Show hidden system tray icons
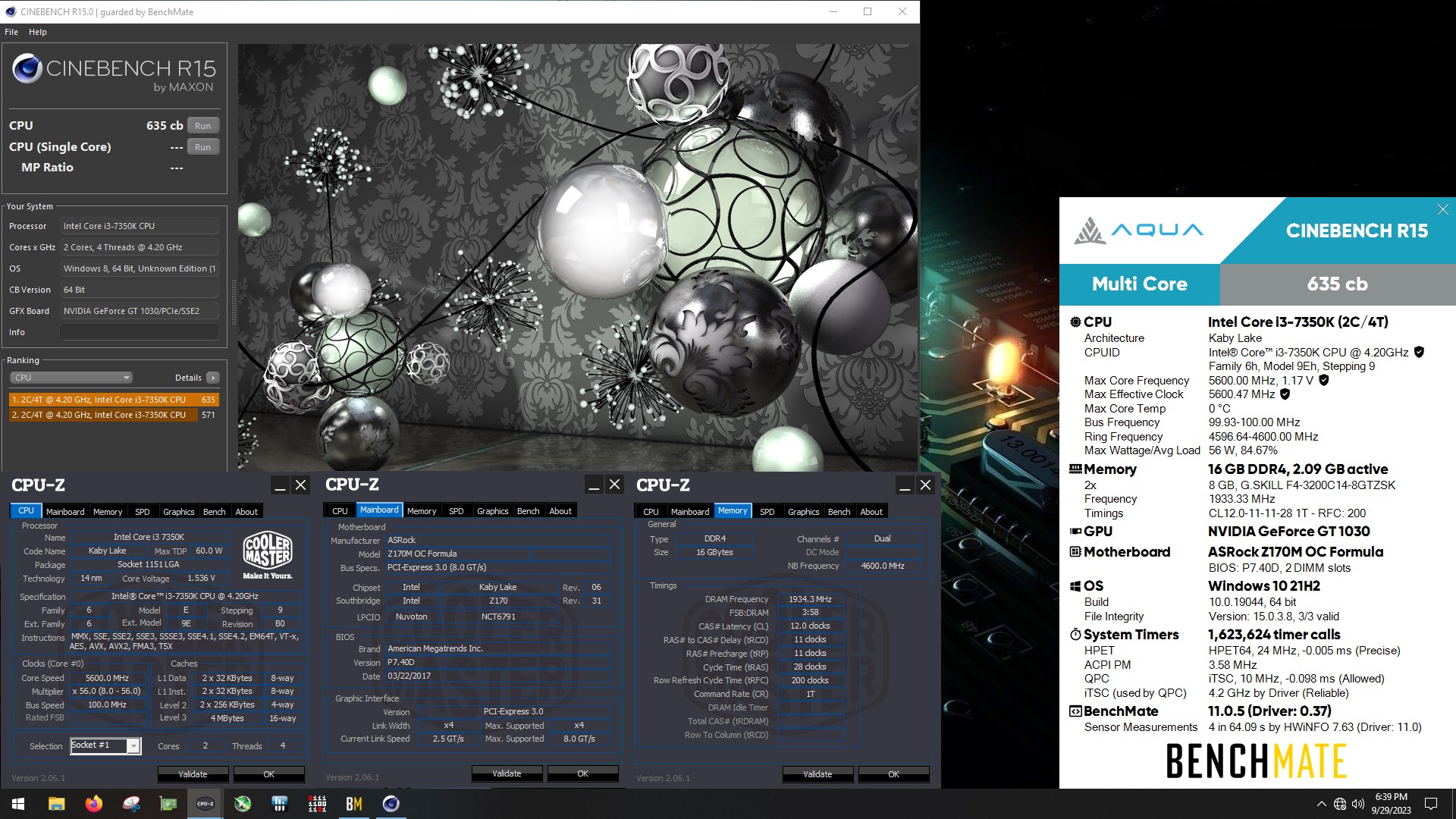This screenshot has width=1456, height=819. (1322, 804)
